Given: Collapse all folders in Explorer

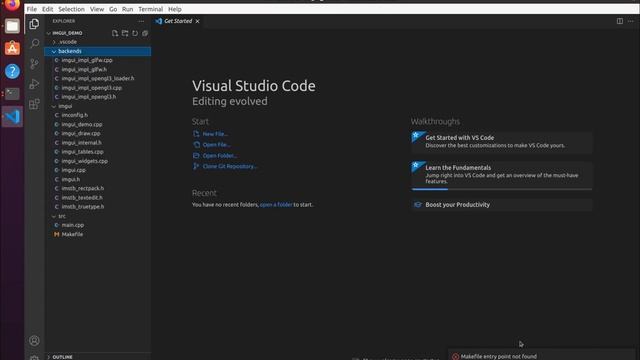Looking at the screenshot, I should 145,33.
